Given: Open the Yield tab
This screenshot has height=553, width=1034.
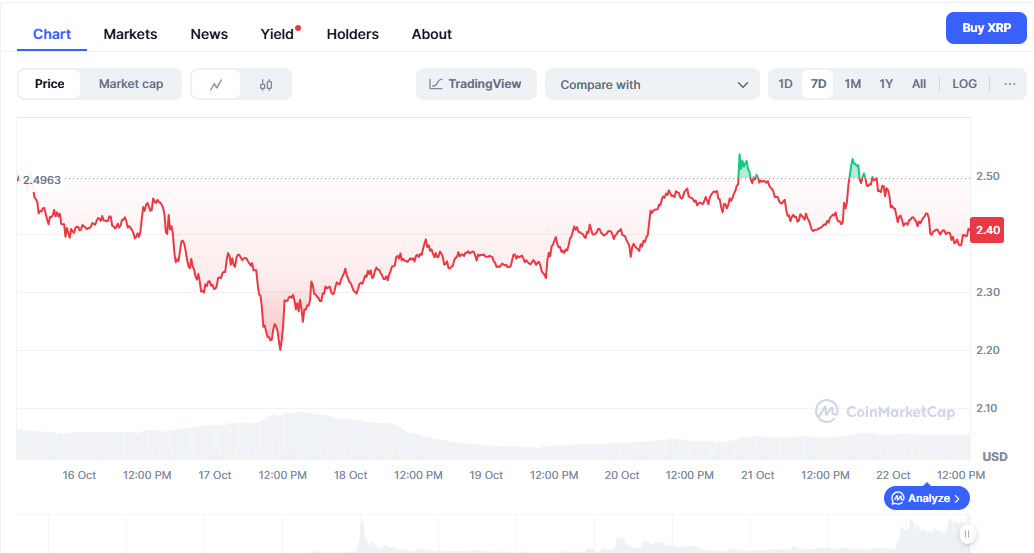Looking at the screenshot, I should tap(277, 34).
